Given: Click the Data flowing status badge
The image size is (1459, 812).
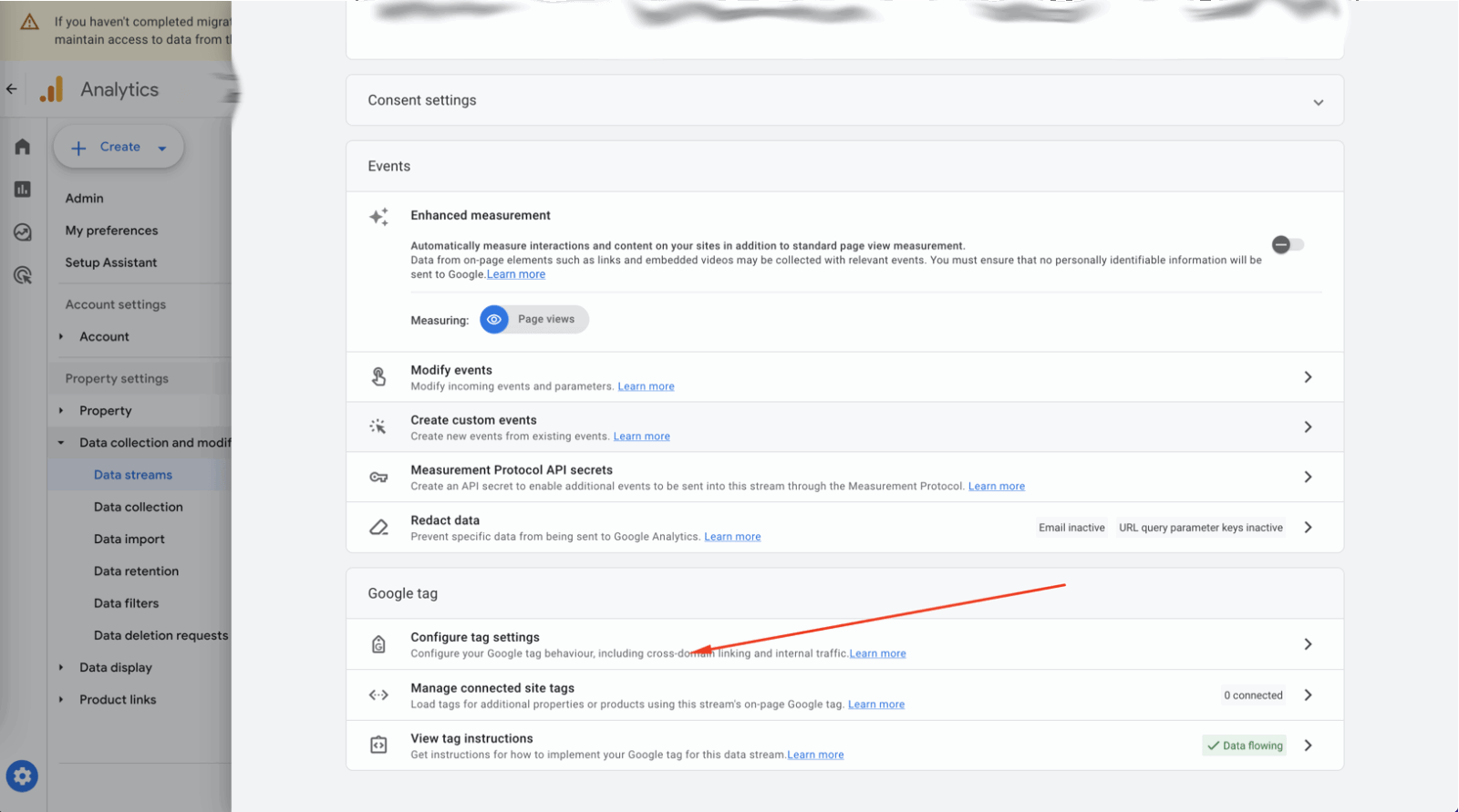Looking at the screenshot, I should click(1245, 745).
